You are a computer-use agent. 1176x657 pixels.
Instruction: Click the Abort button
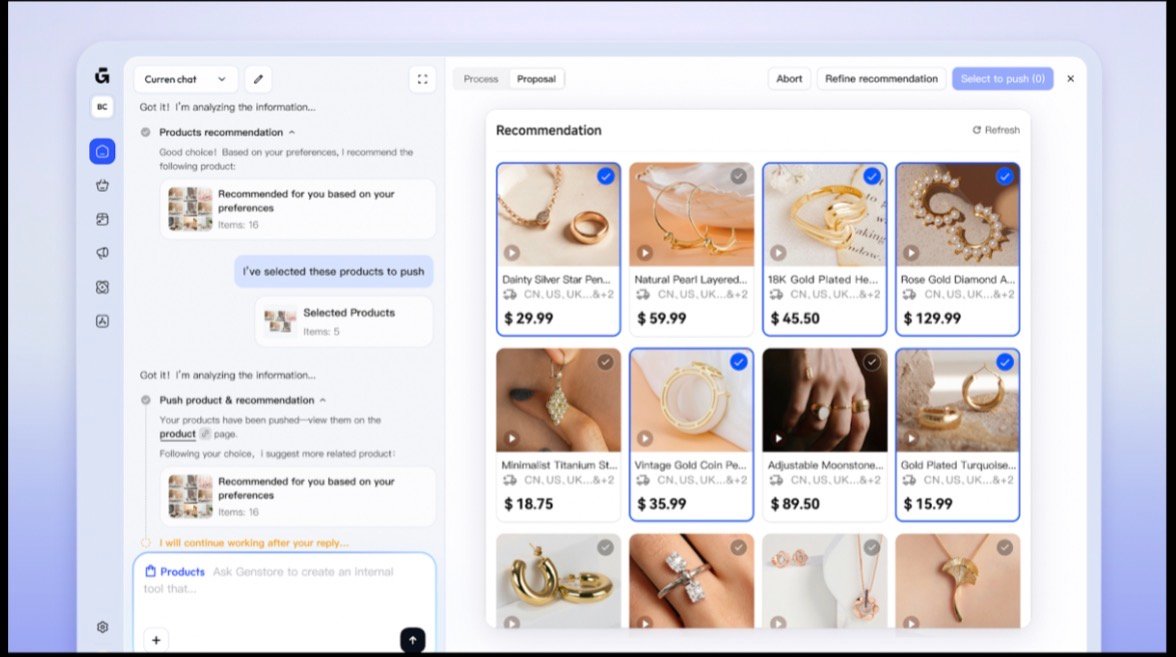click(x=789, y=79)
